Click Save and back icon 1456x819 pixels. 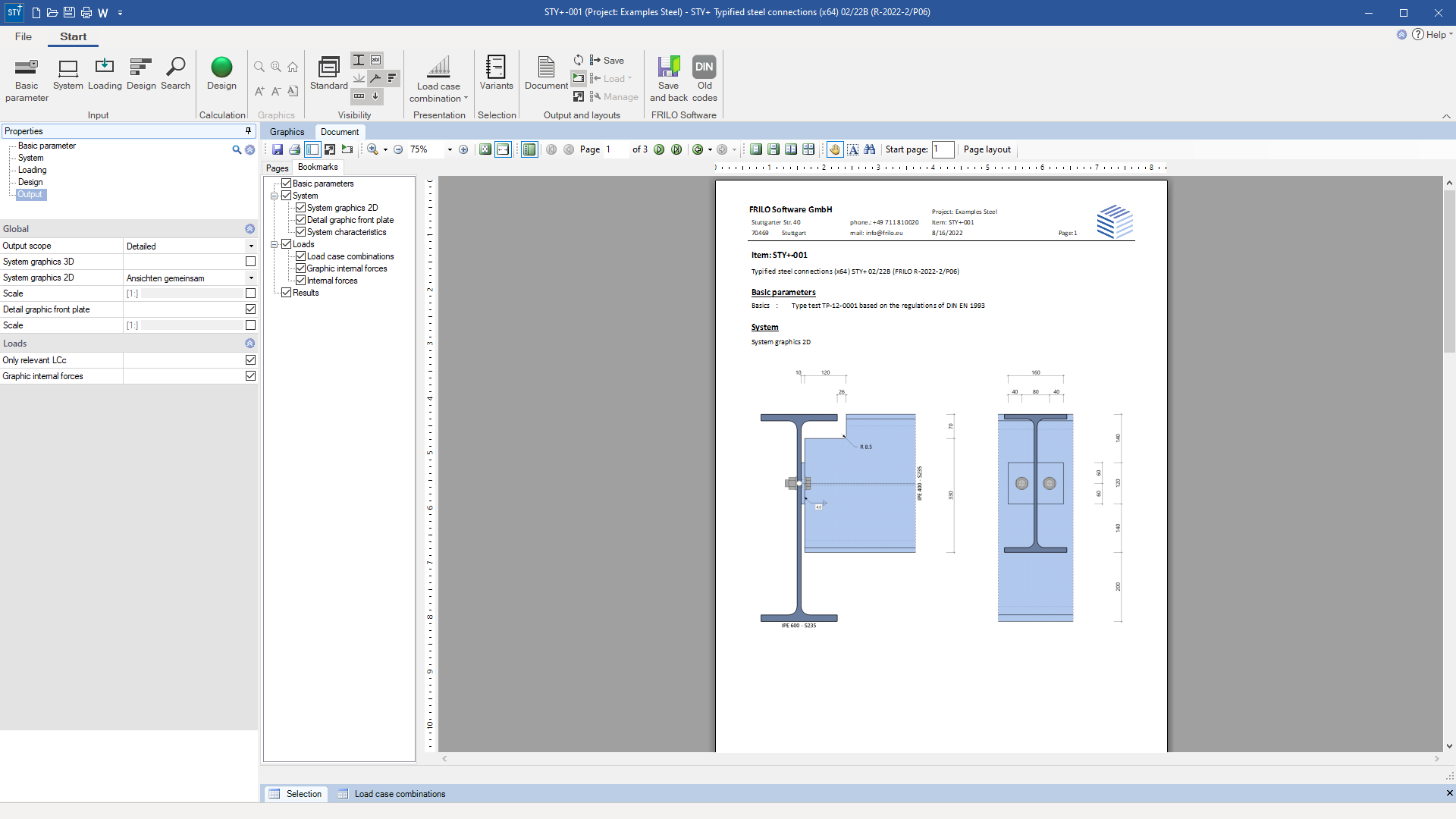tap(668, 80)
